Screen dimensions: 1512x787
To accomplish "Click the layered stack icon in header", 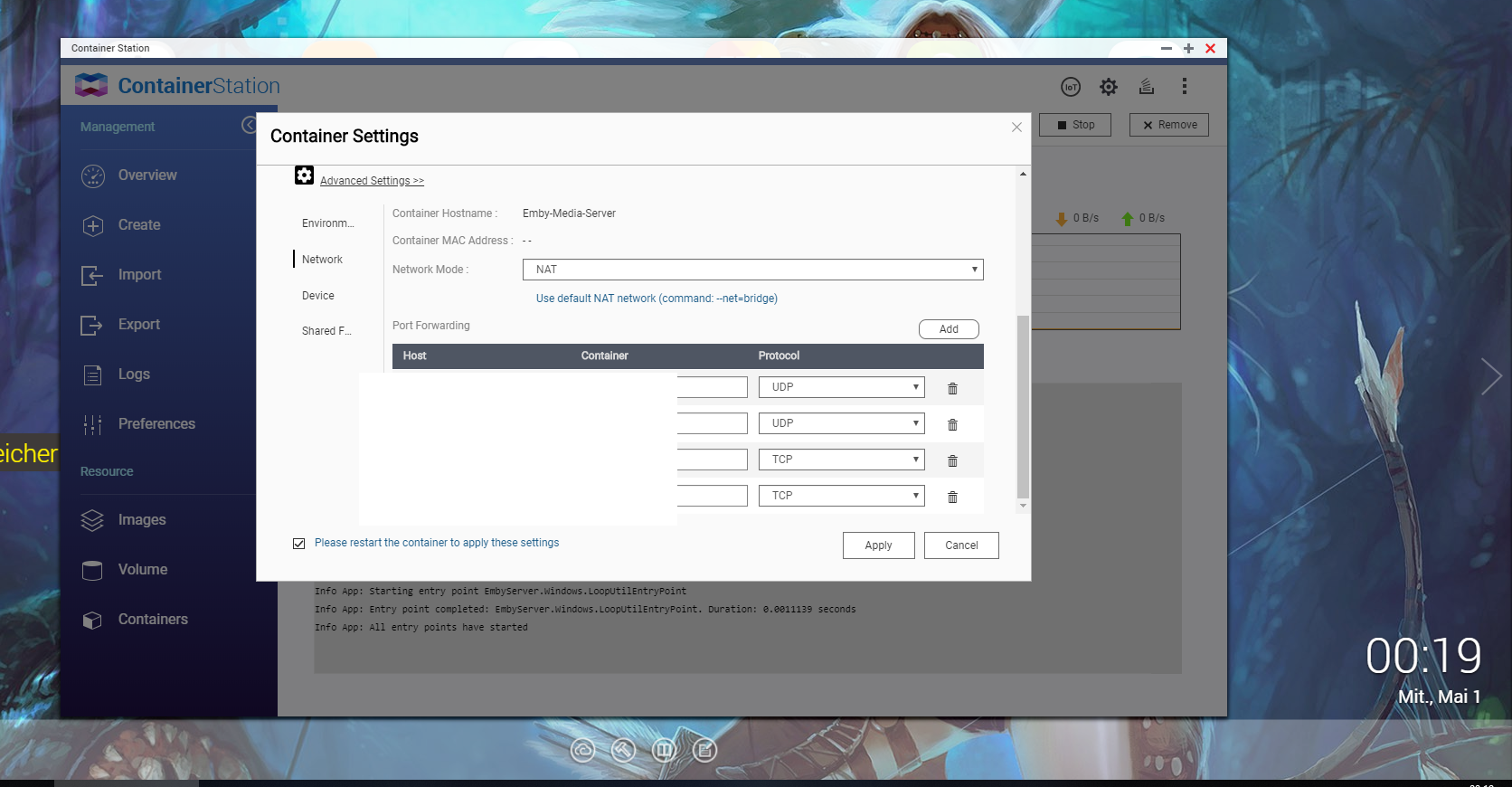I will pos(1147,86).
